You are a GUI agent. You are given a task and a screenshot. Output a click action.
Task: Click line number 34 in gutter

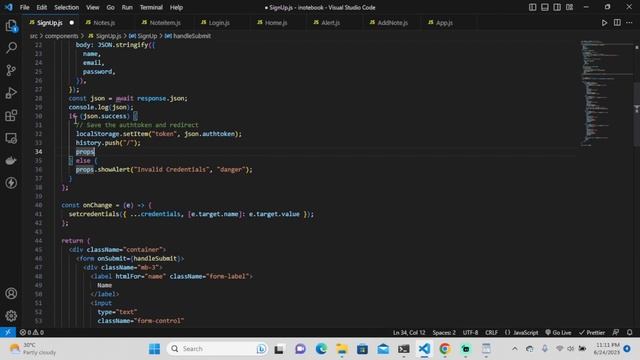point(38,152)
